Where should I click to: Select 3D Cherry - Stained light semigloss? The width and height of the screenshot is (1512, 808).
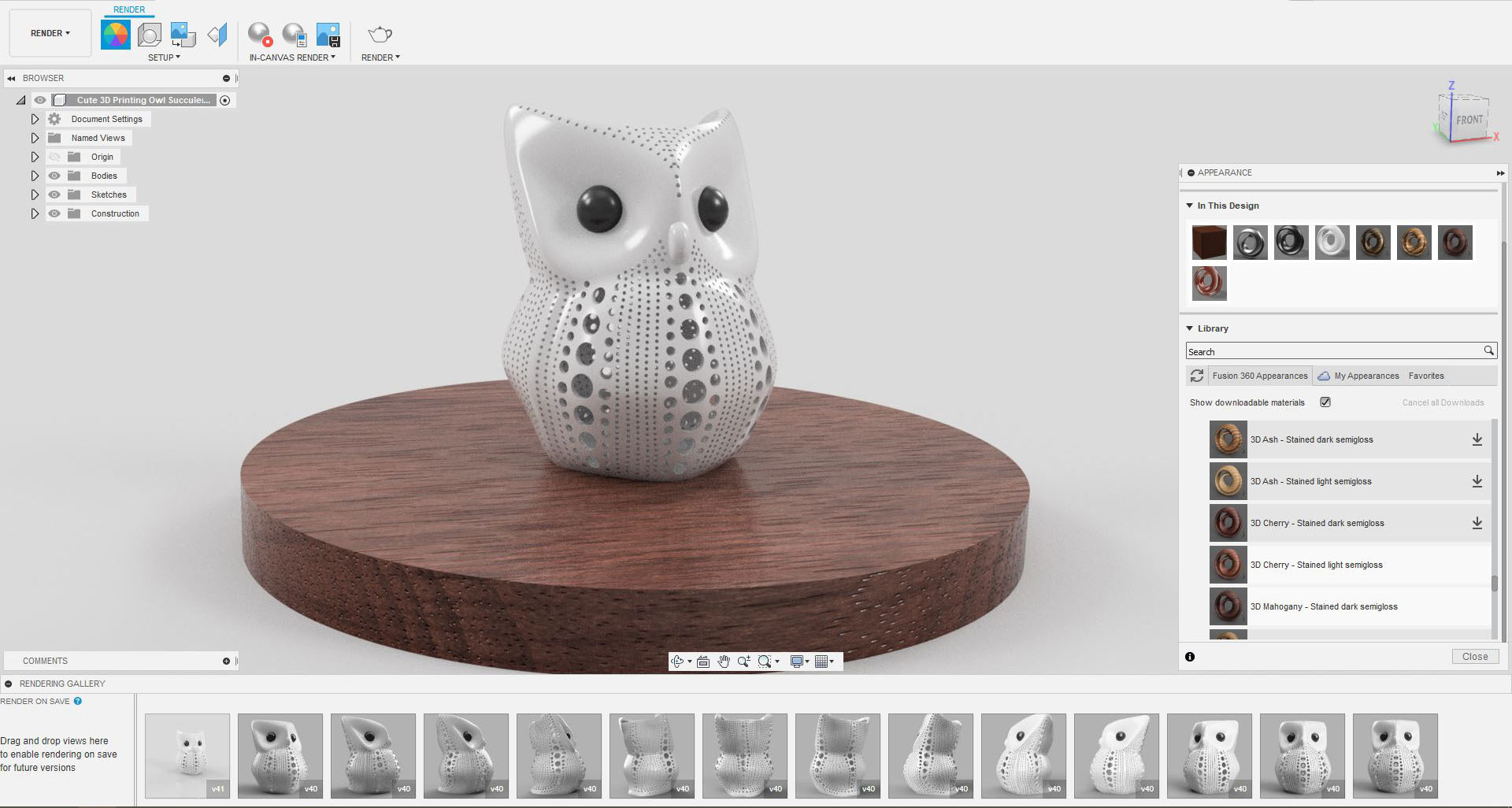click(x=1350, y=565)
